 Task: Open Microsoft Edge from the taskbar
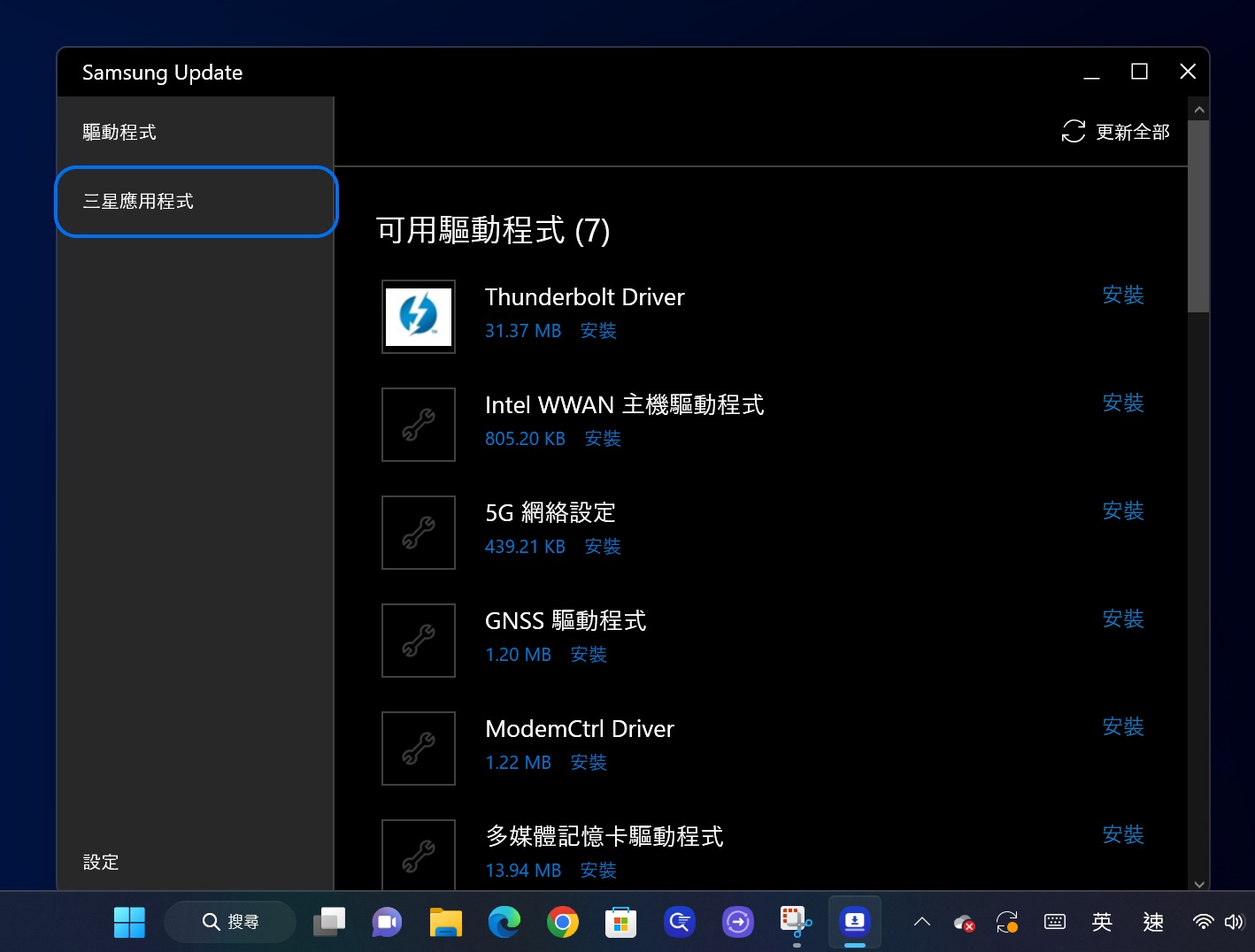[504, 922]
